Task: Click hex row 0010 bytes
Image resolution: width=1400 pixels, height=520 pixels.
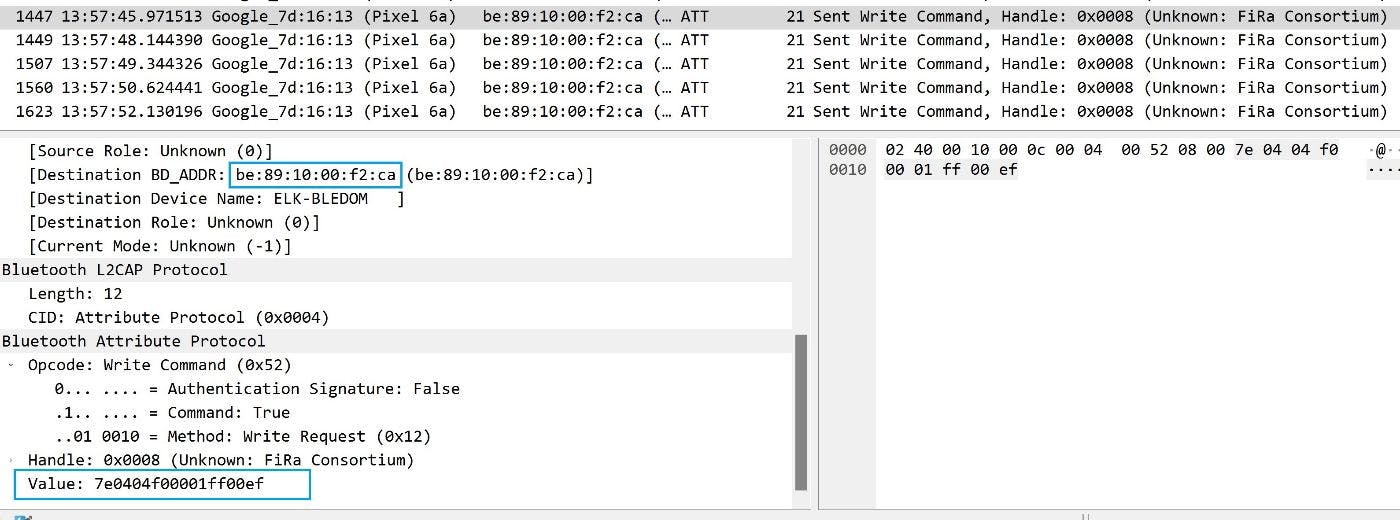Action: (x=951, y=170)
